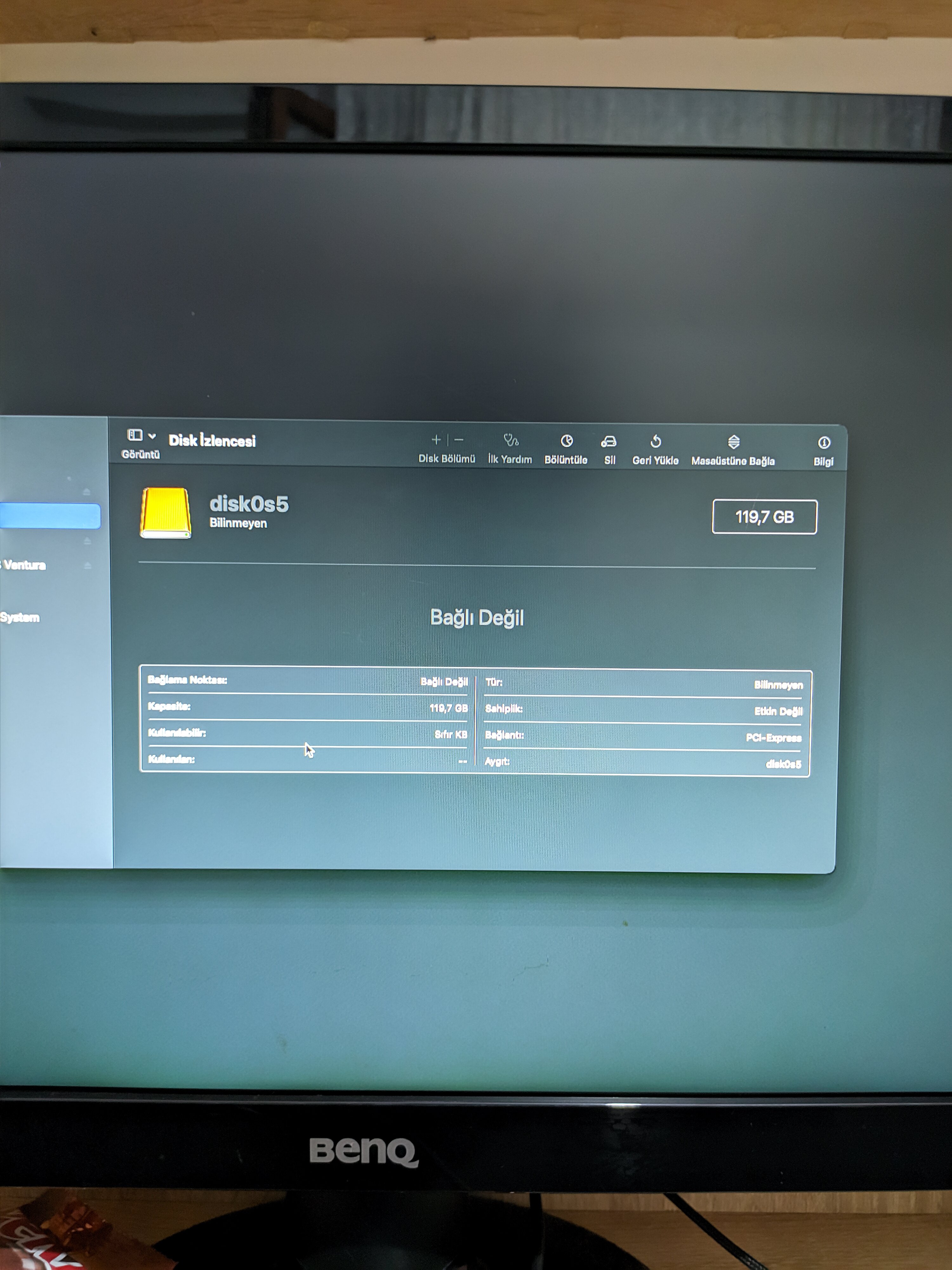Remove volume with minus icon
Screen dimensions: 952x1270
point(459,440)
